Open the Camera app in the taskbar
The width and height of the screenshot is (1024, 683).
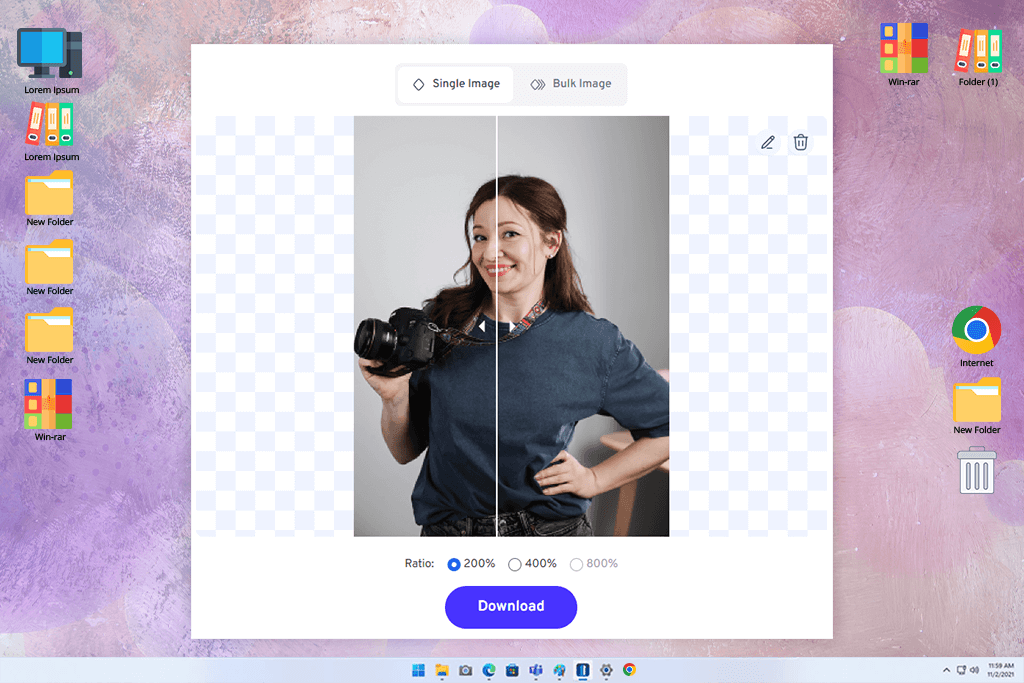pos(466,670)
